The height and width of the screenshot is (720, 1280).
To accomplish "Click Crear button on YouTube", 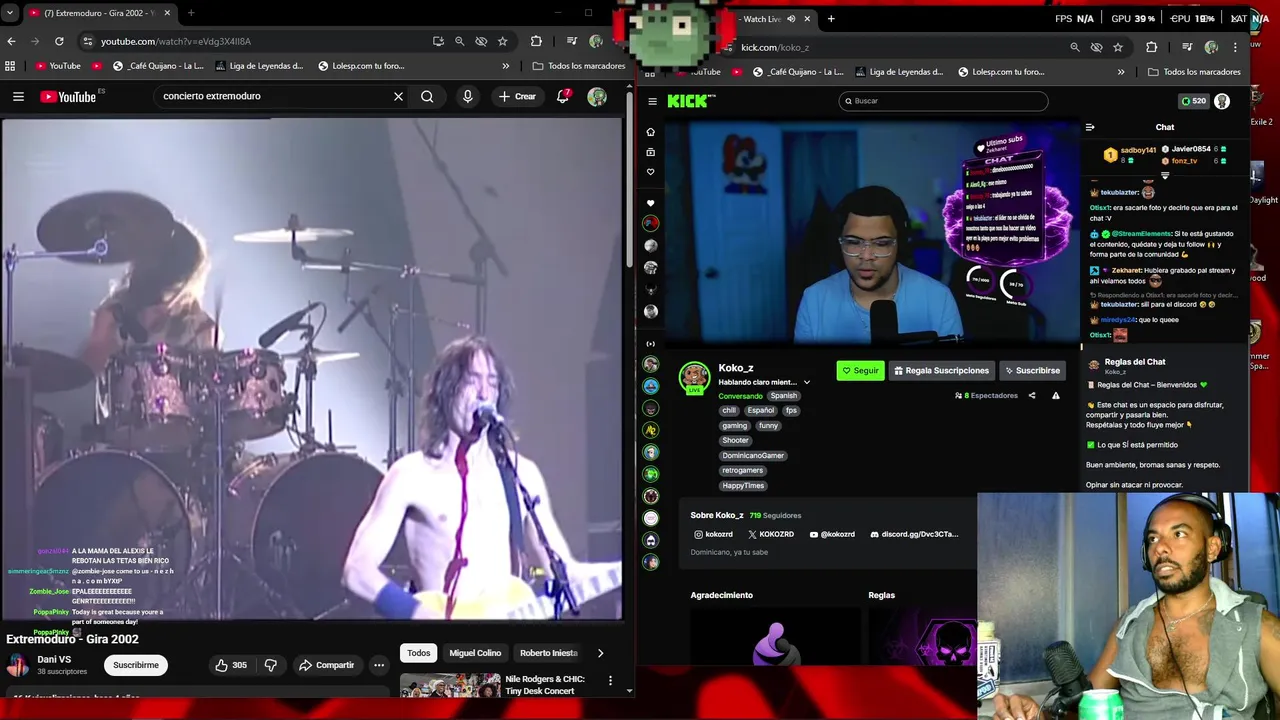I will tap(517, 96).
